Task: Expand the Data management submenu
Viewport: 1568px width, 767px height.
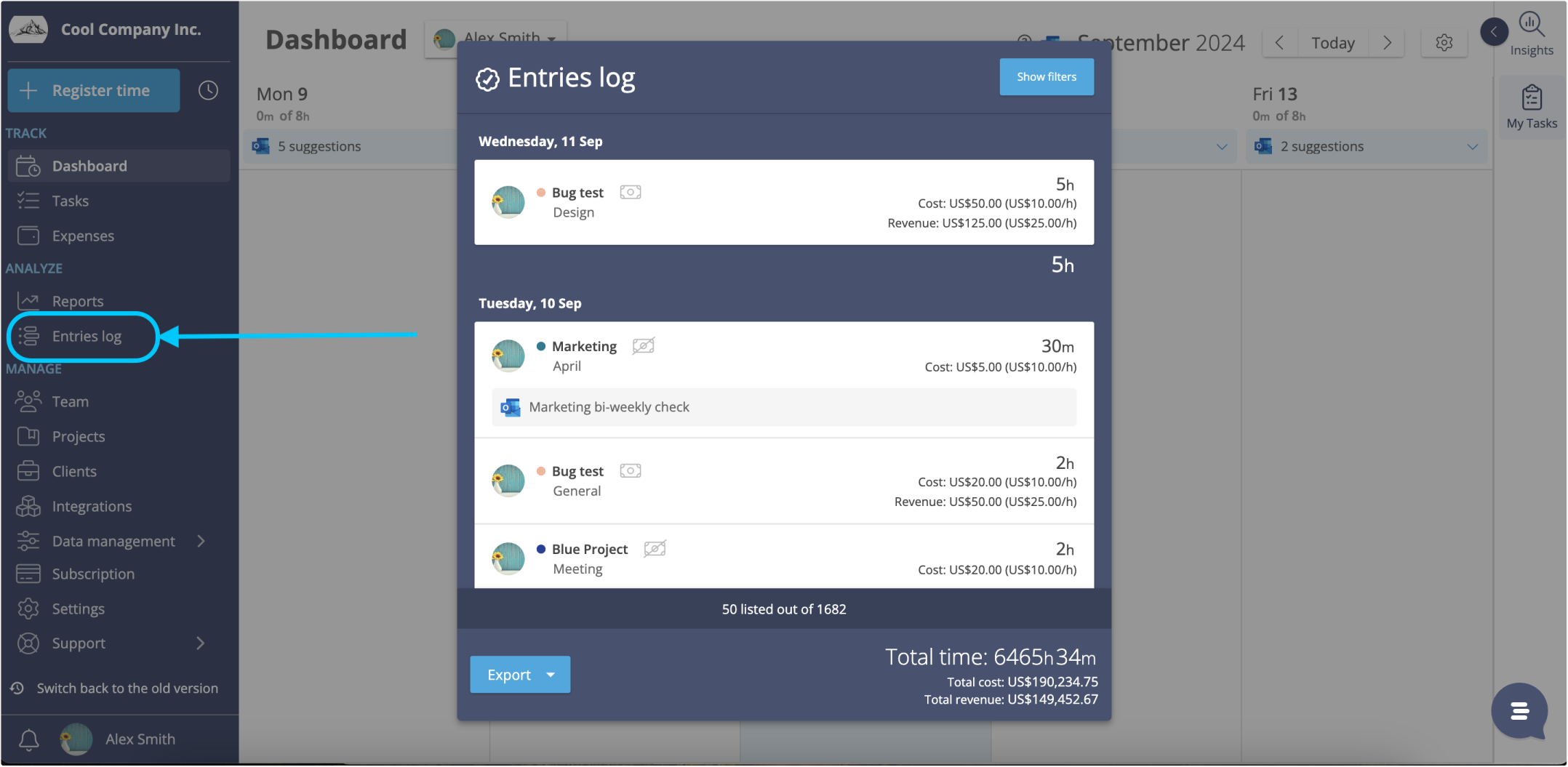Action: pos(201,541)
